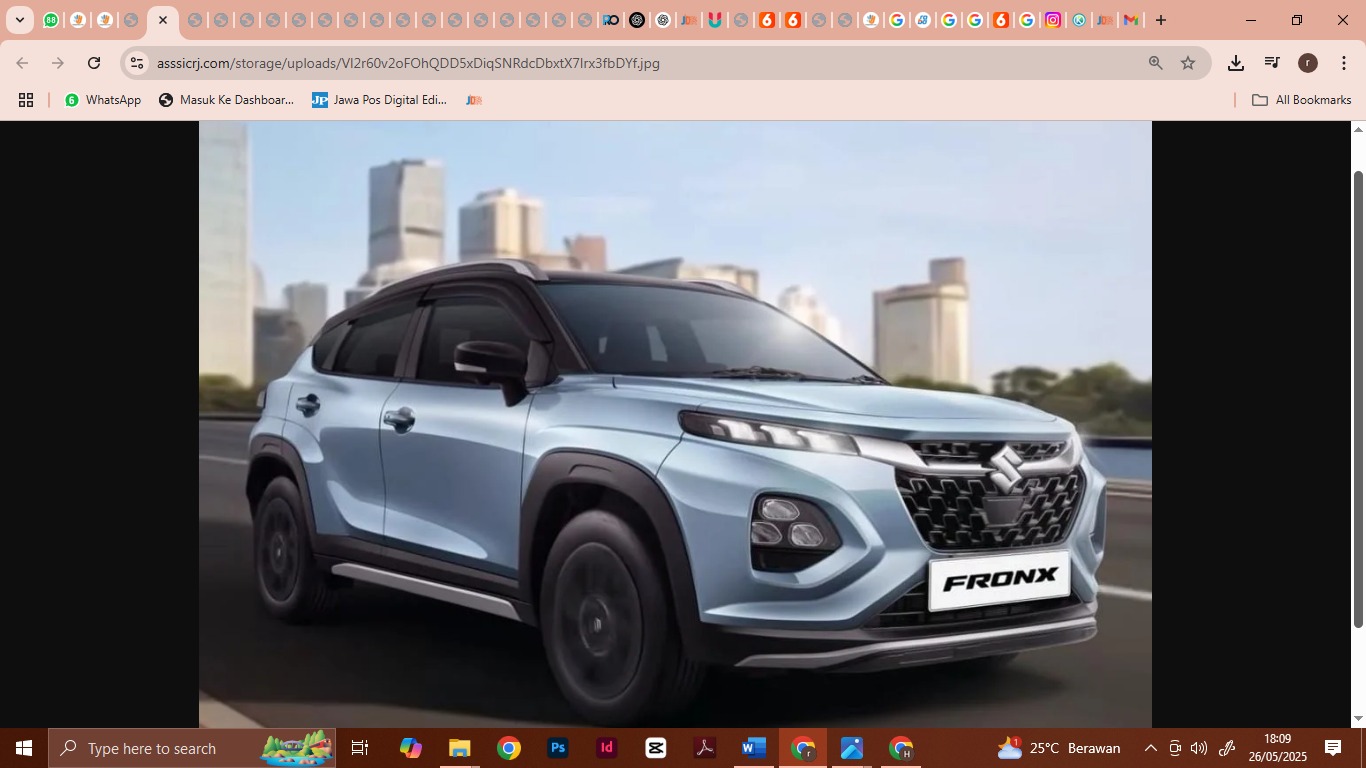
Task: Expand the tab search dropdown arrow
Action: point(19,20)
